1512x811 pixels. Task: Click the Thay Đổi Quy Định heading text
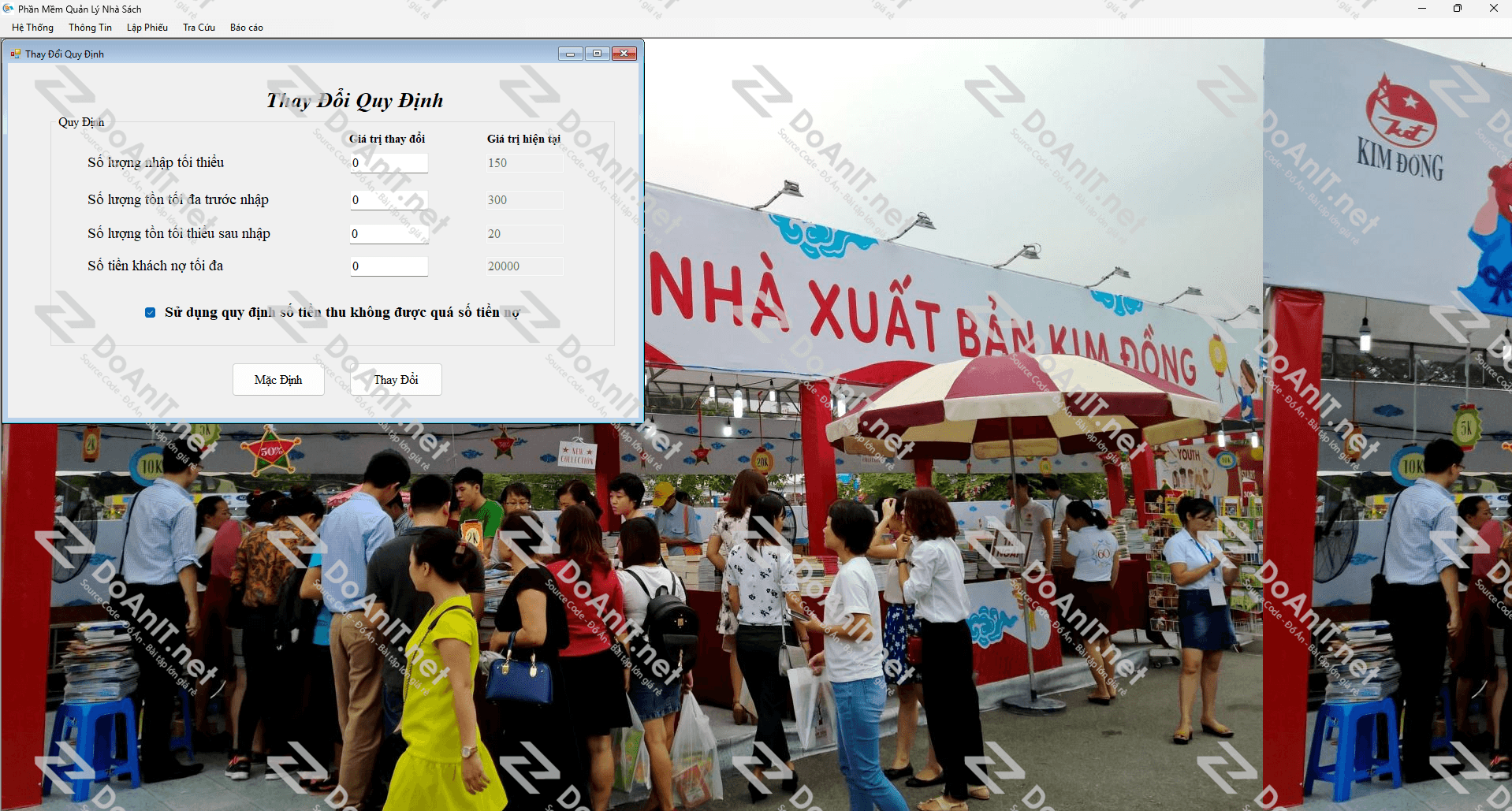[x=355, y=101]
